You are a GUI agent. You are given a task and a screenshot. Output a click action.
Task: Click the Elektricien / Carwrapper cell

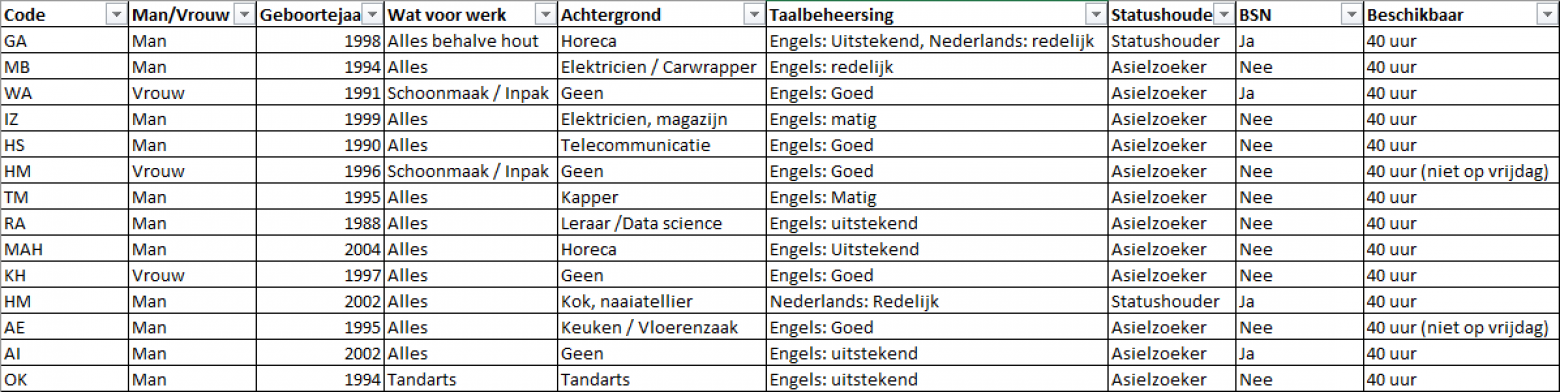click(x=662, y=67)
